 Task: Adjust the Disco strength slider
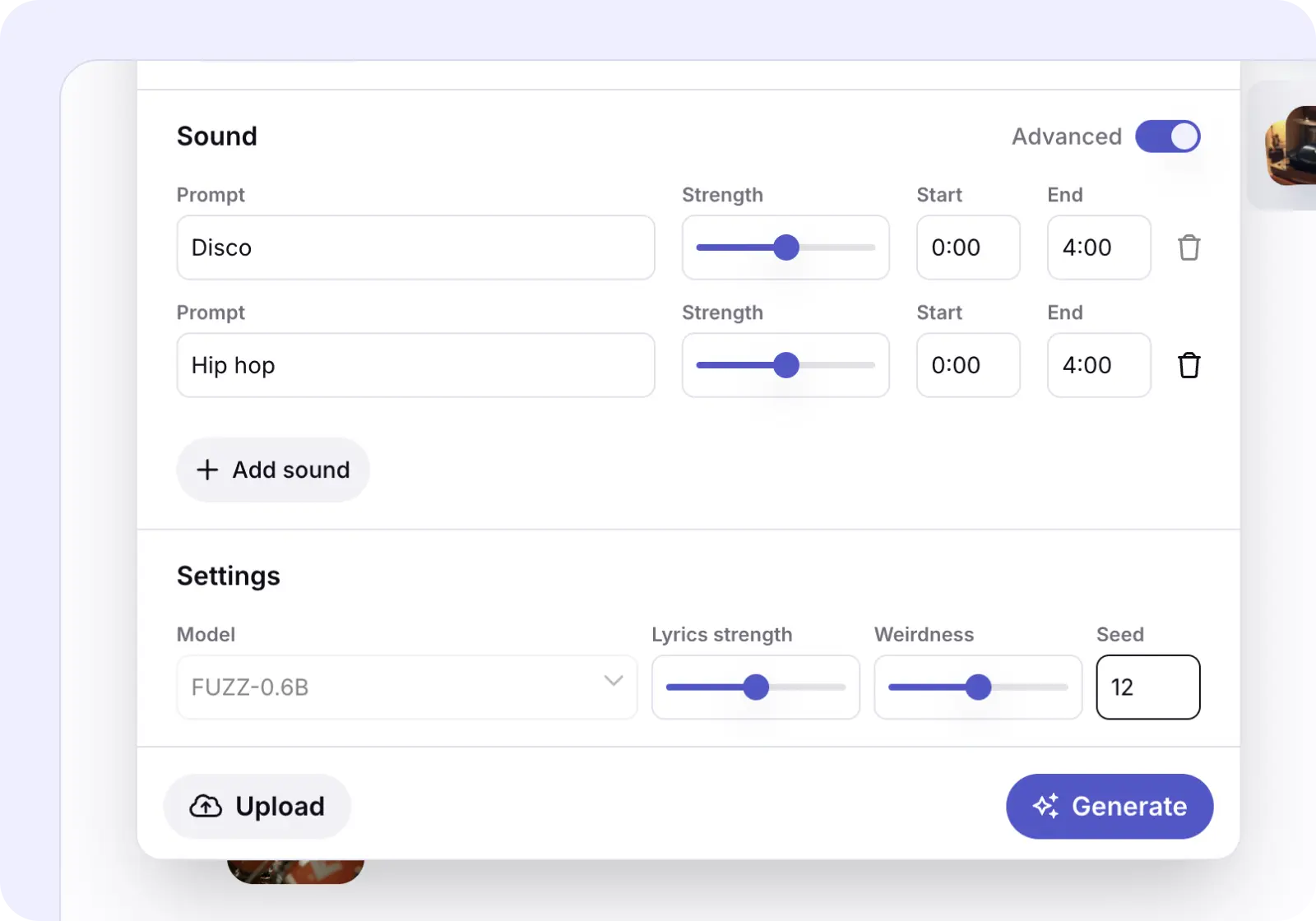pyautogui.click(x=785, y=248)
